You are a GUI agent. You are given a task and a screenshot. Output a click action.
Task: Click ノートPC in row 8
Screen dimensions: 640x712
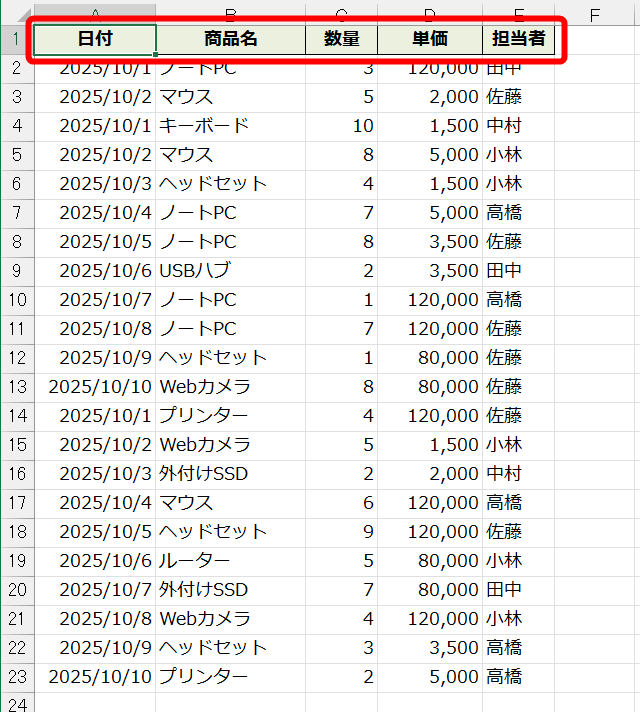[231, 242]
